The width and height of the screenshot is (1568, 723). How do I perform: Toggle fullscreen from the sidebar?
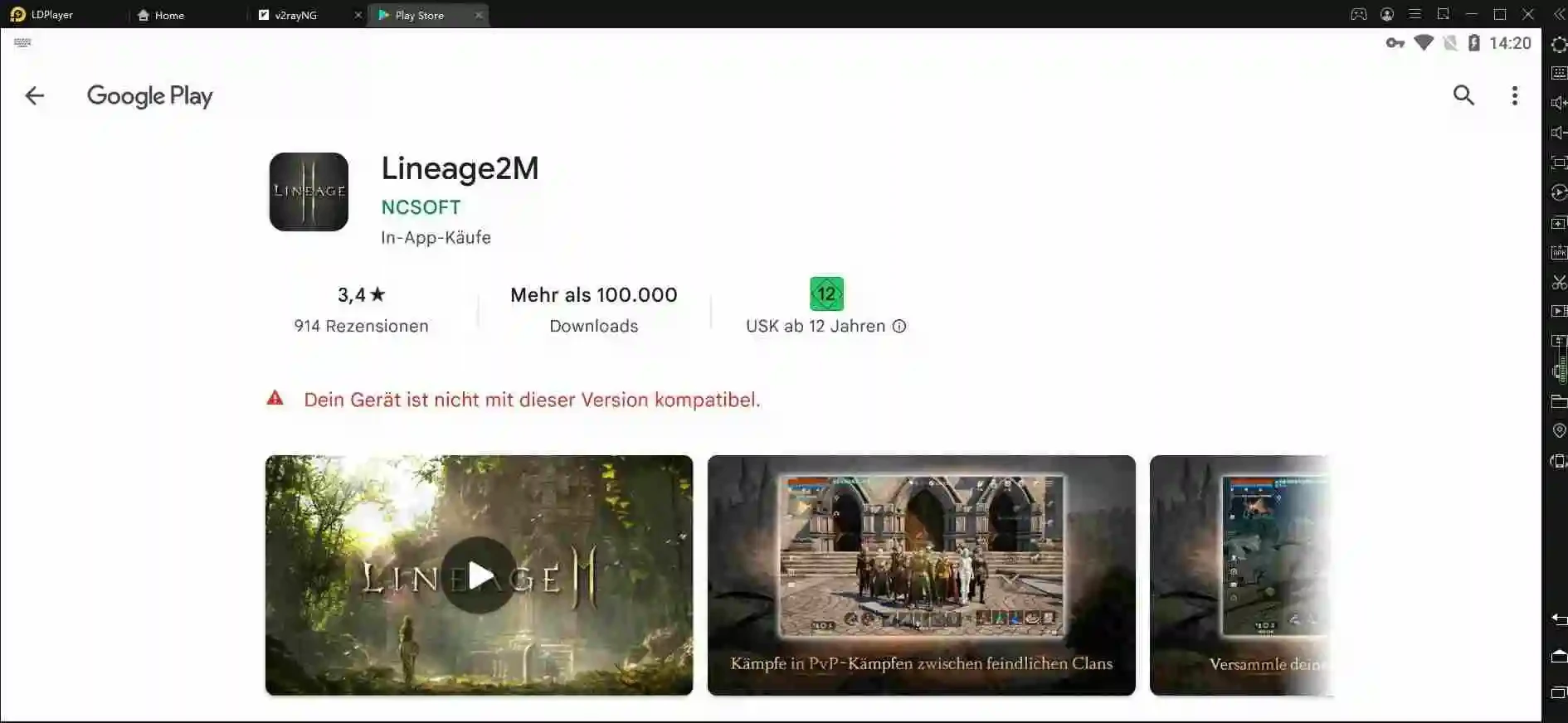tap(1559, 163)
